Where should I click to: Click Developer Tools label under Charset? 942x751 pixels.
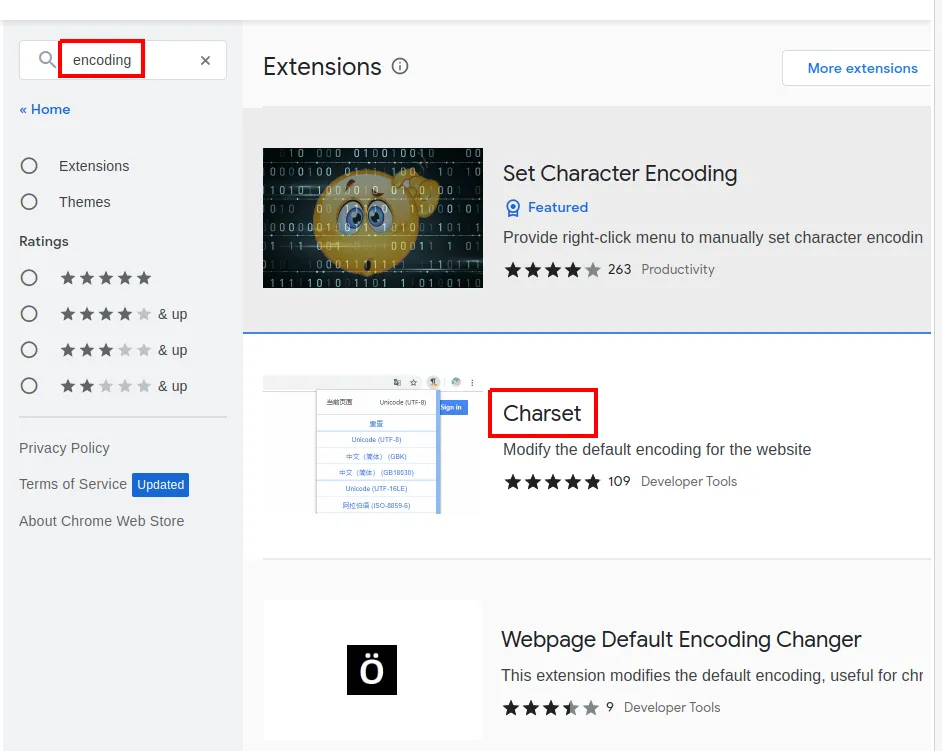click(688, 481)
